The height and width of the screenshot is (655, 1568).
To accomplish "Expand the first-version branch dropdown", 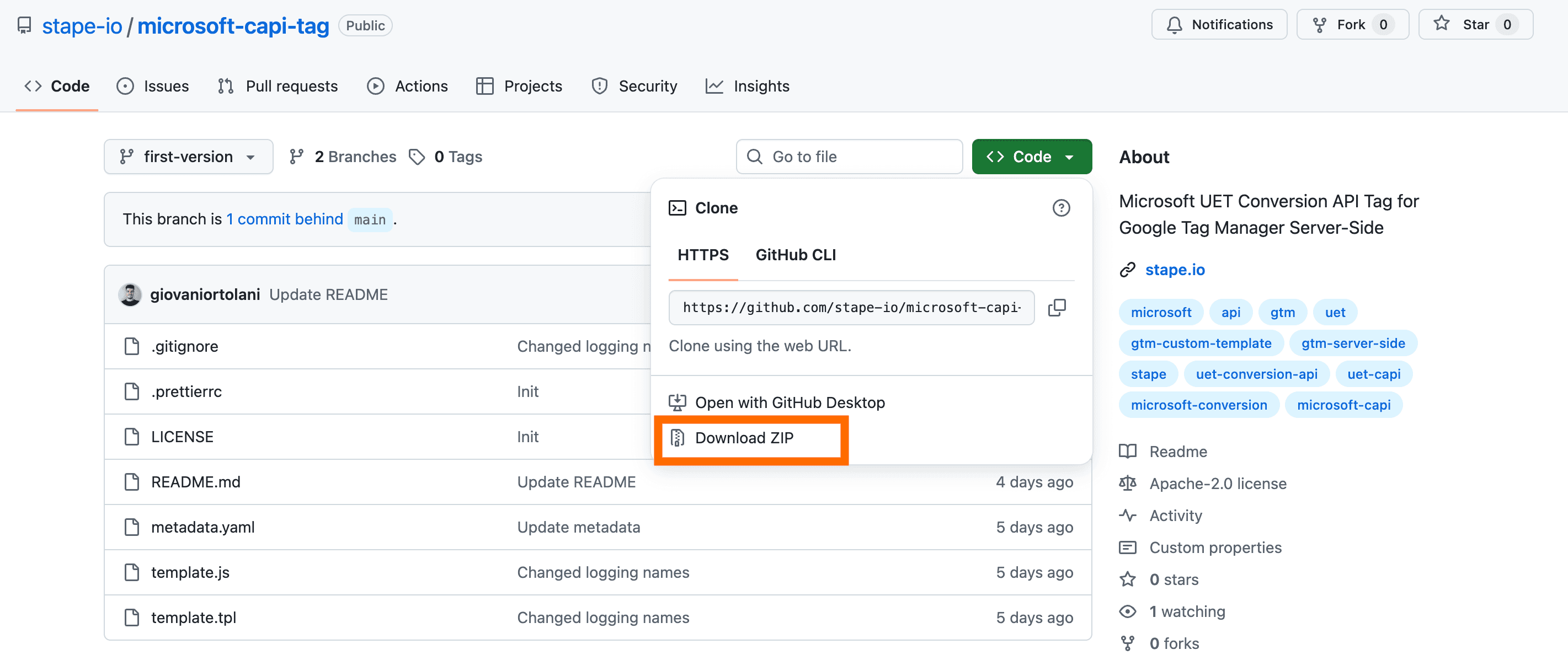I will click(x=189, y=157).
